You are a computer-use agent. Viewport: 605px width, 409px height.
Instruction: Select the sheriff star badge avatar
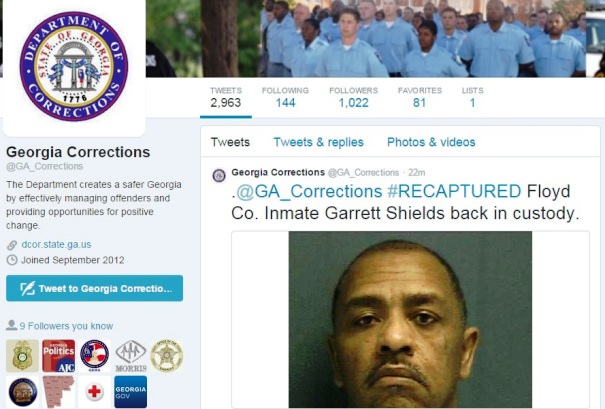167,356
